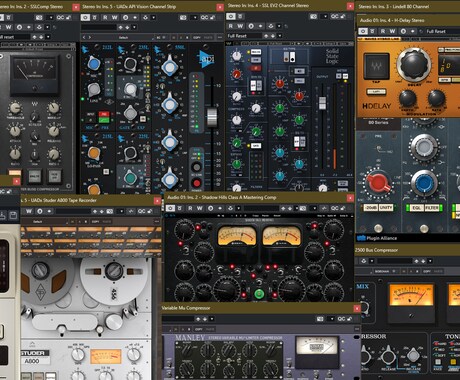460x380 pixels.
Task: Switch A/B setting in Shadow Hills window
Action: (x=210, y=208)
